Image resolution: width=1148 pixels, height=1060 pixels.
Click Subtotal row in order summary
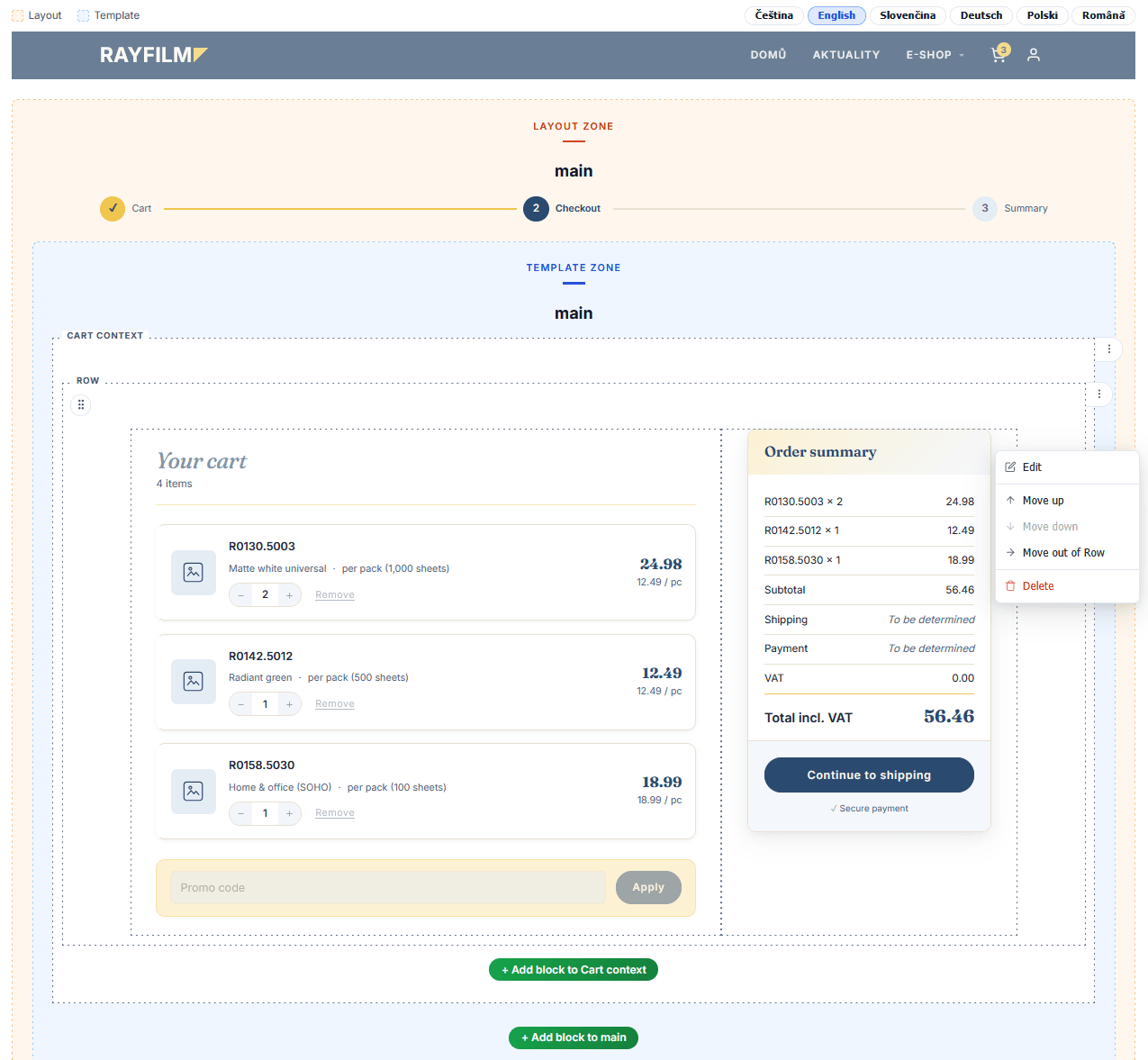pyautogui.click(x=869, y=591)
